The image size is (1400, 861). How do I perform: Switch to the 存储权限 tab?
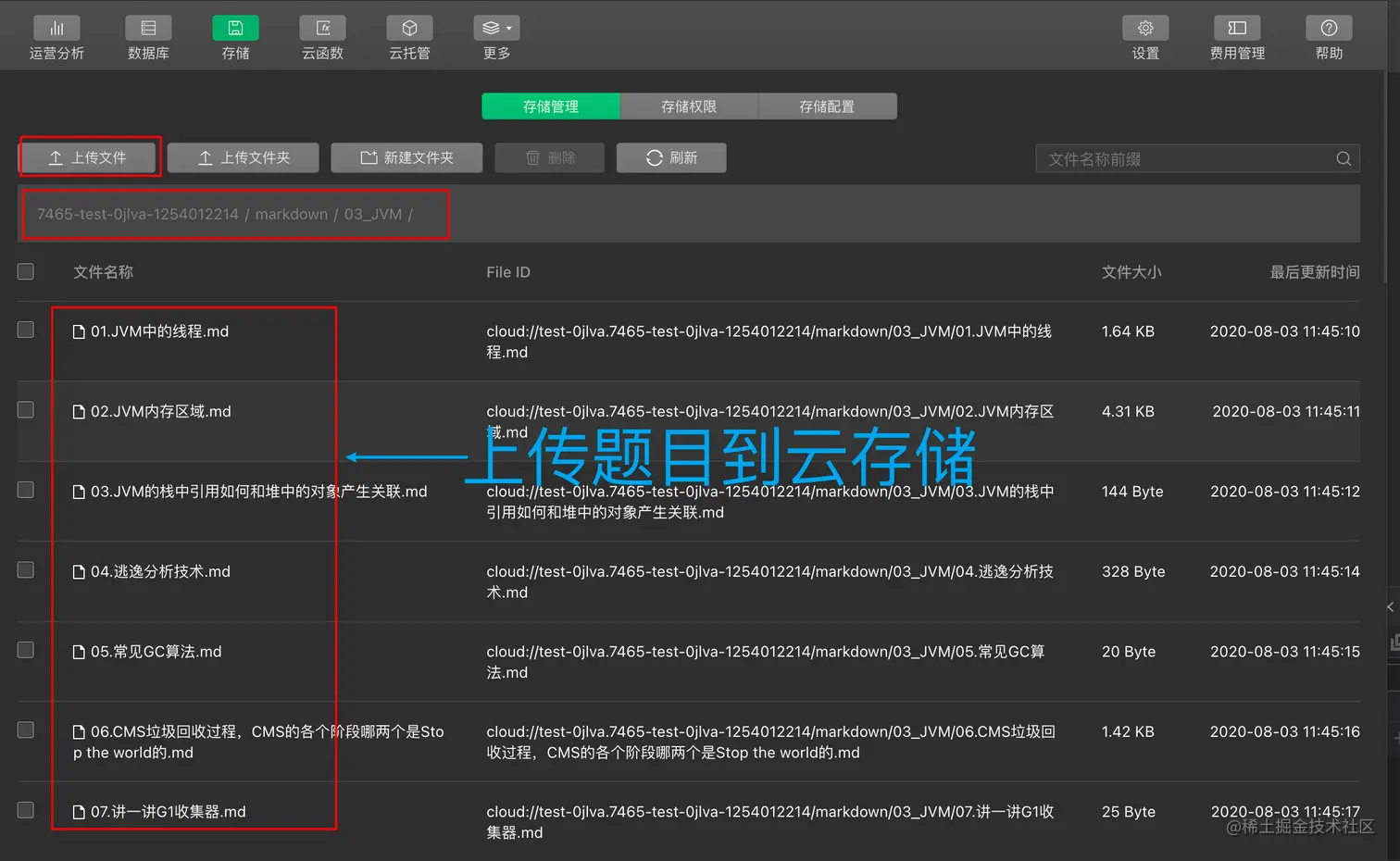point(689,106)
